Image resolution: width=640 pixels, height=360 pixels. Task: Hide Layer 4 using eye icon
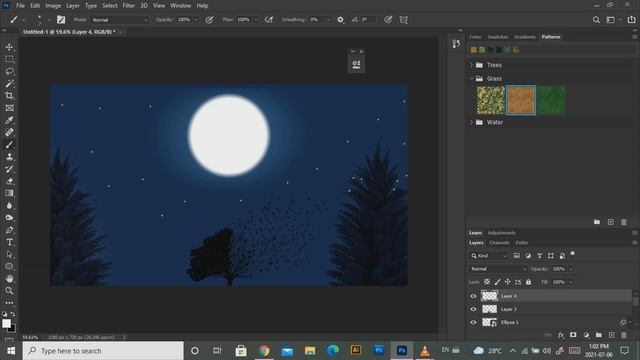(473, 296)
